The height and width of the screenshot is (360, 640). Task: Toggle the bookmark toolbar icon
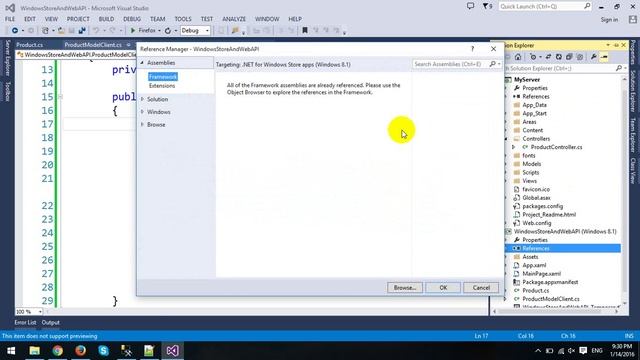(x=304, y=31)
